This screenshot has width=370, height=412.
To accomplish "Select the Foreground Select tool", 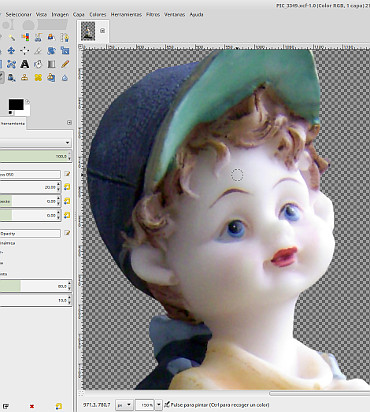I will (51, 37).
